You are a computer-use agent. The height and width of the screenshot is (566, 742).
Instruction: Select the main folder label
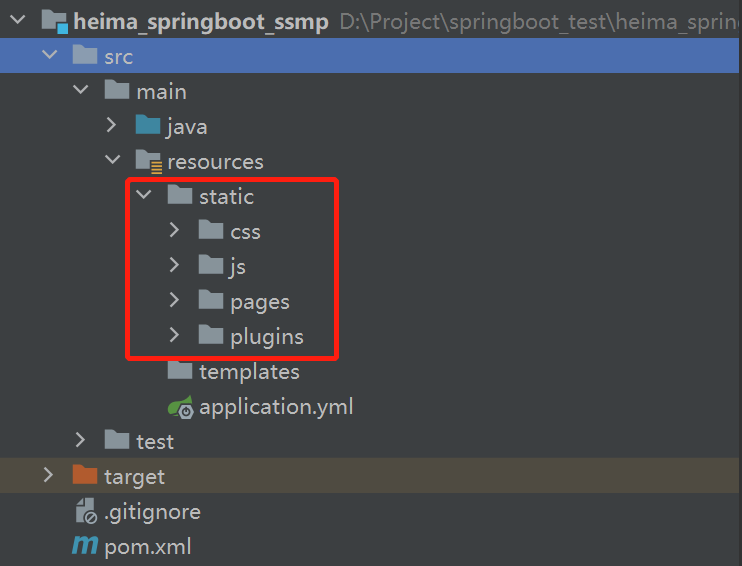(161, 92)
